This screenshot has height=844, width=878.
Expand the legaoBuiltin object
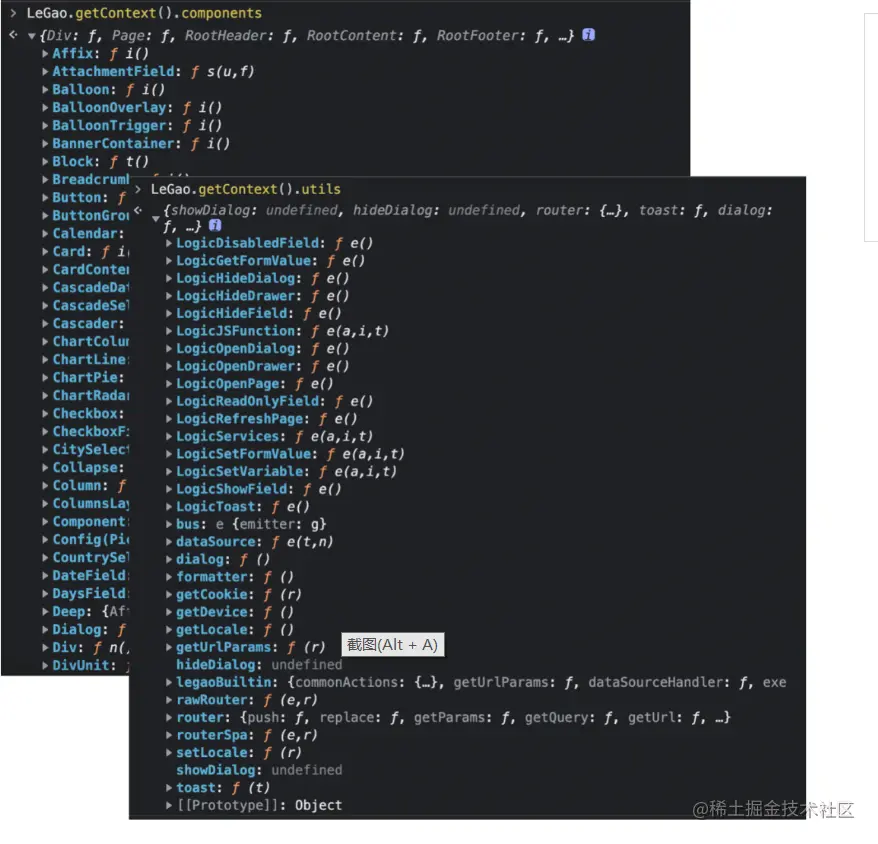[169, 682]
